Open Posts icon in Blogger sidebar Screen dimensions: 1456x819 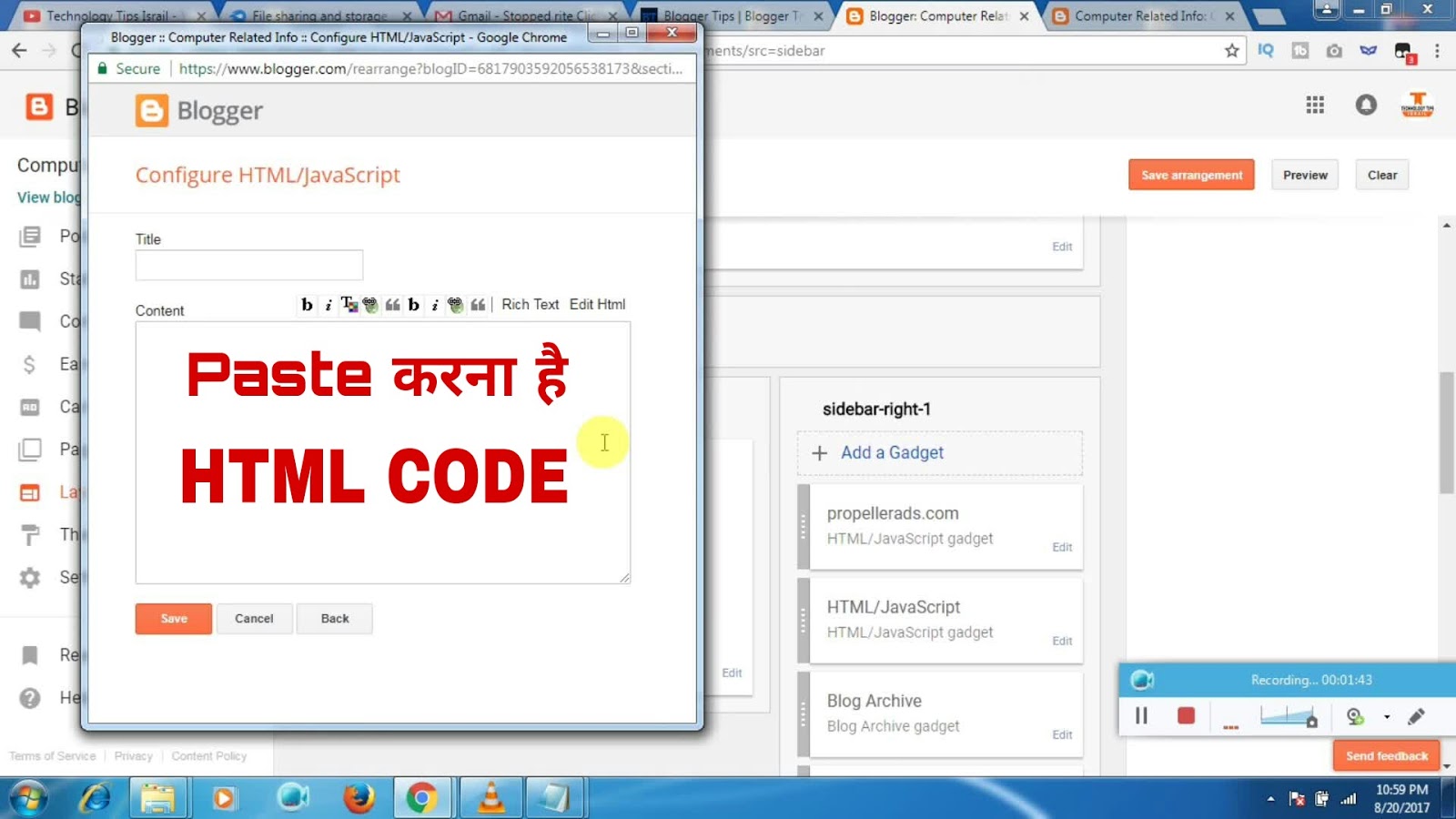coord(30,237)
